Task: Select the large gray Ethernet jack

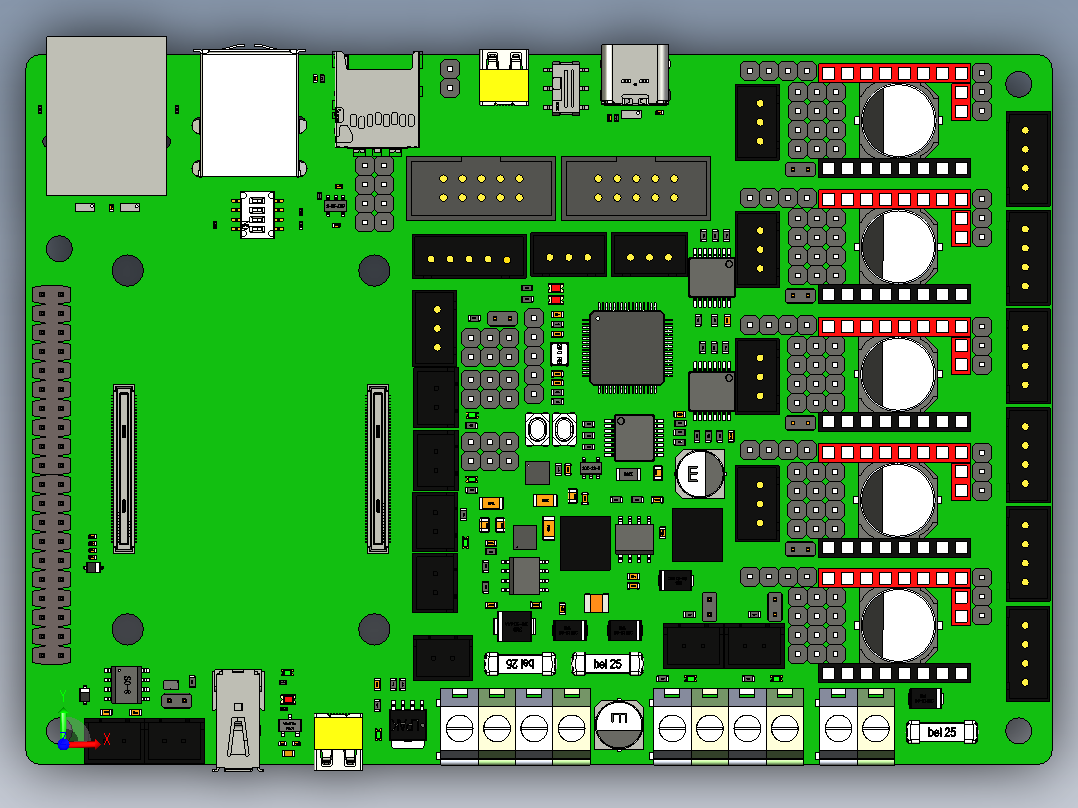Action: click(107, 116)
